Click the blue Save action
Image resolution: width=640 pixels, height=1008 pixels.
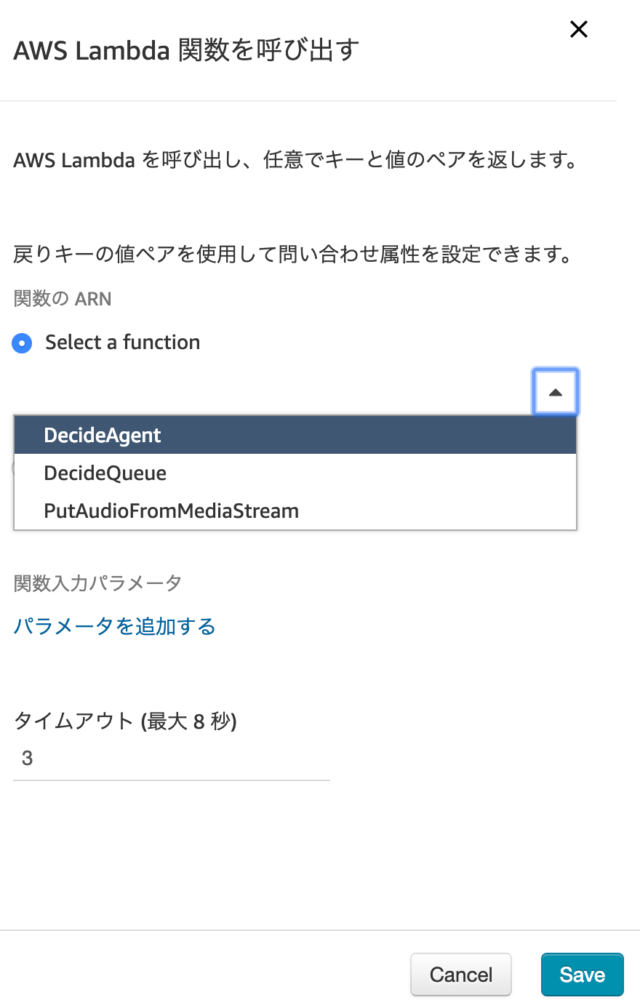coord(582,974)
